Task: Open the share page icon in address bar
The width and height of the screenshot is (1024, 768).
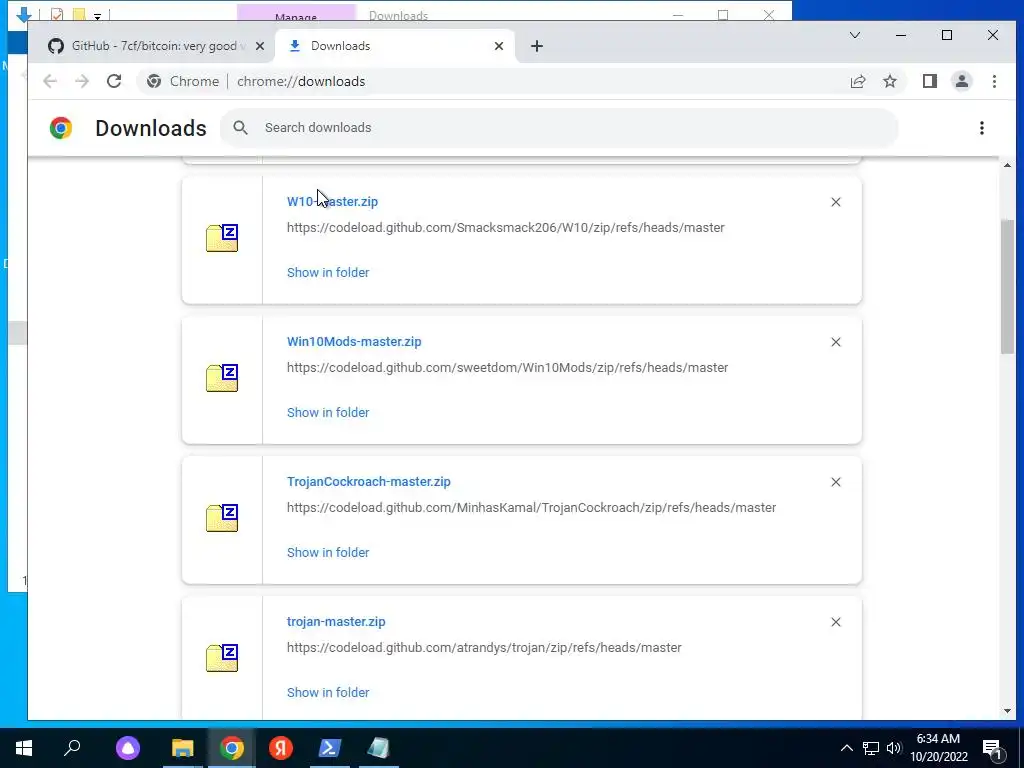Action: pos(857,81)
